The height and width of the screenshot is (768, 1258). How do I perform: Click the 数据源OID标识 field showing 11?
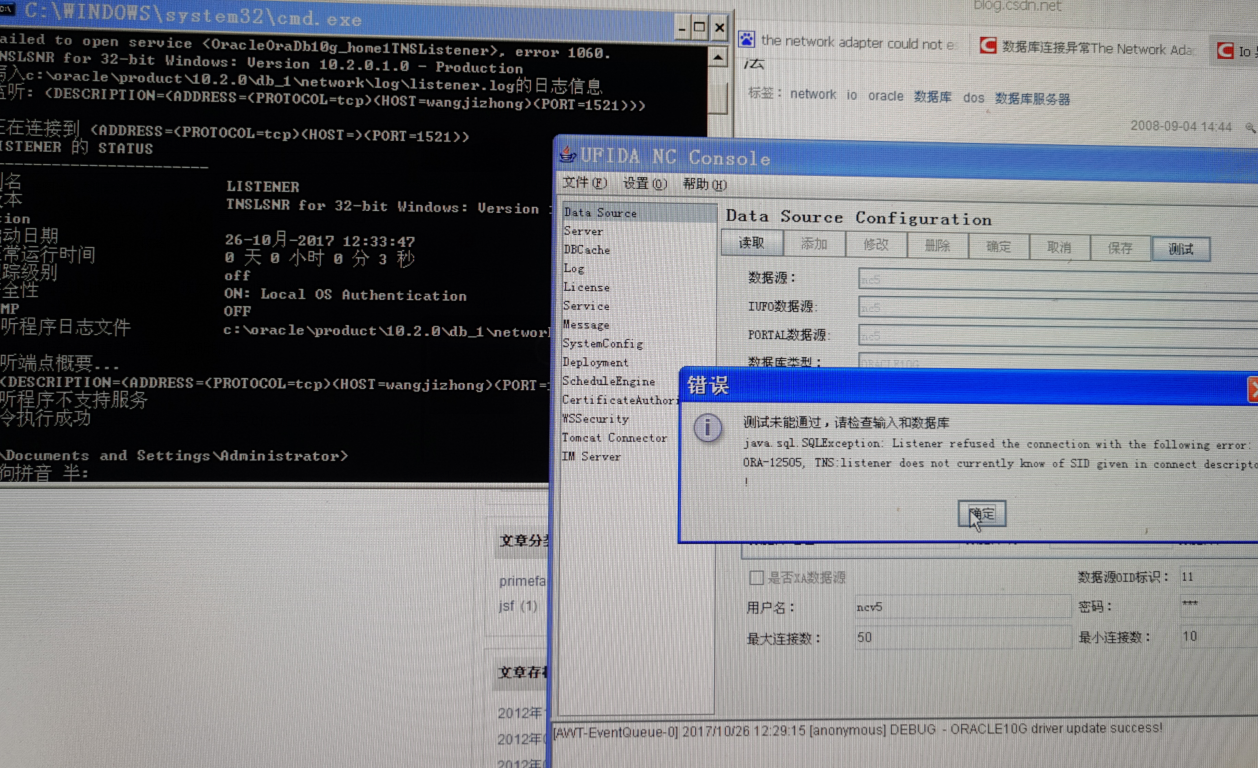point(1218,577)
